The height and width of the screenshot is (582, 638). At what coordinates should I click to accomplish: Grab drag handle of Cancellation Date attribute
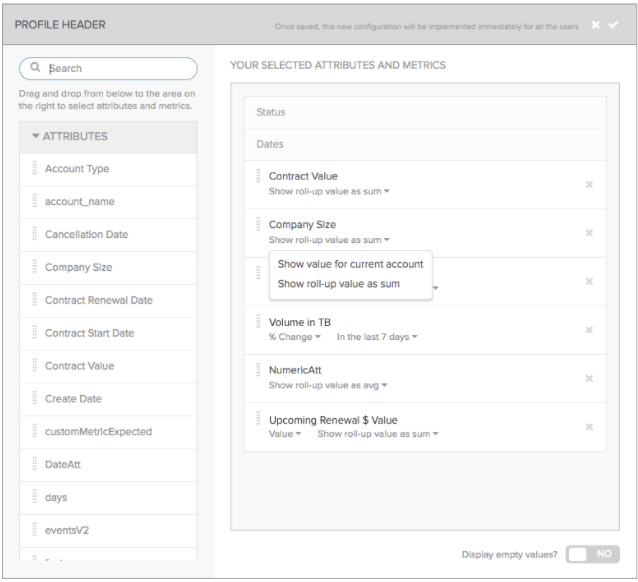pos(35,234)
